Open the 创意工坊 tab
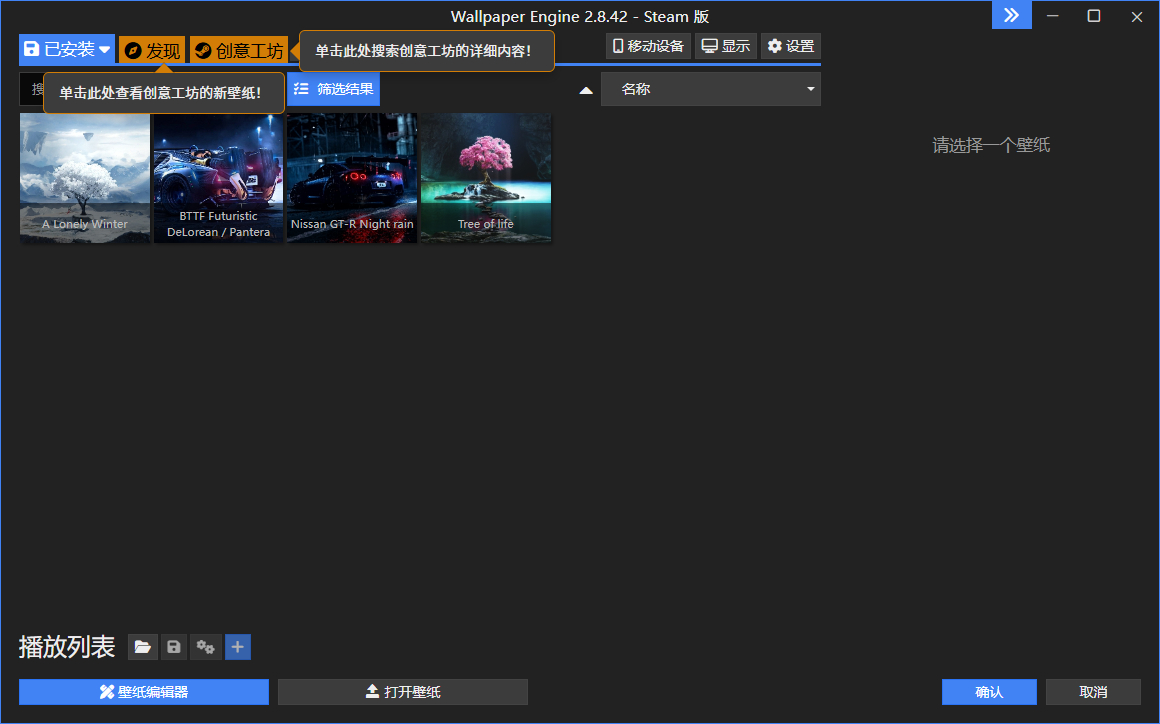Image resolution: width=1160 pixels, height=724 pixels. click(239, 50)
